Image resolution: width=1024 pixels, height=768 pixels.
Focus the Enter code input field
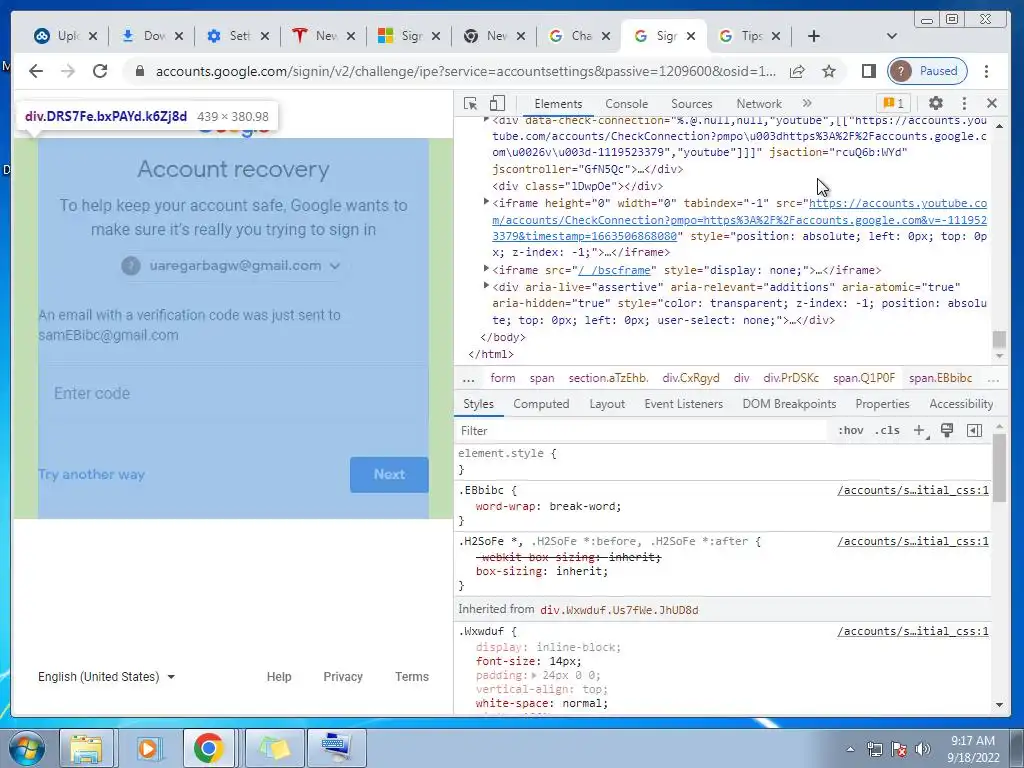pyautogui.click(x=233, y=393)
